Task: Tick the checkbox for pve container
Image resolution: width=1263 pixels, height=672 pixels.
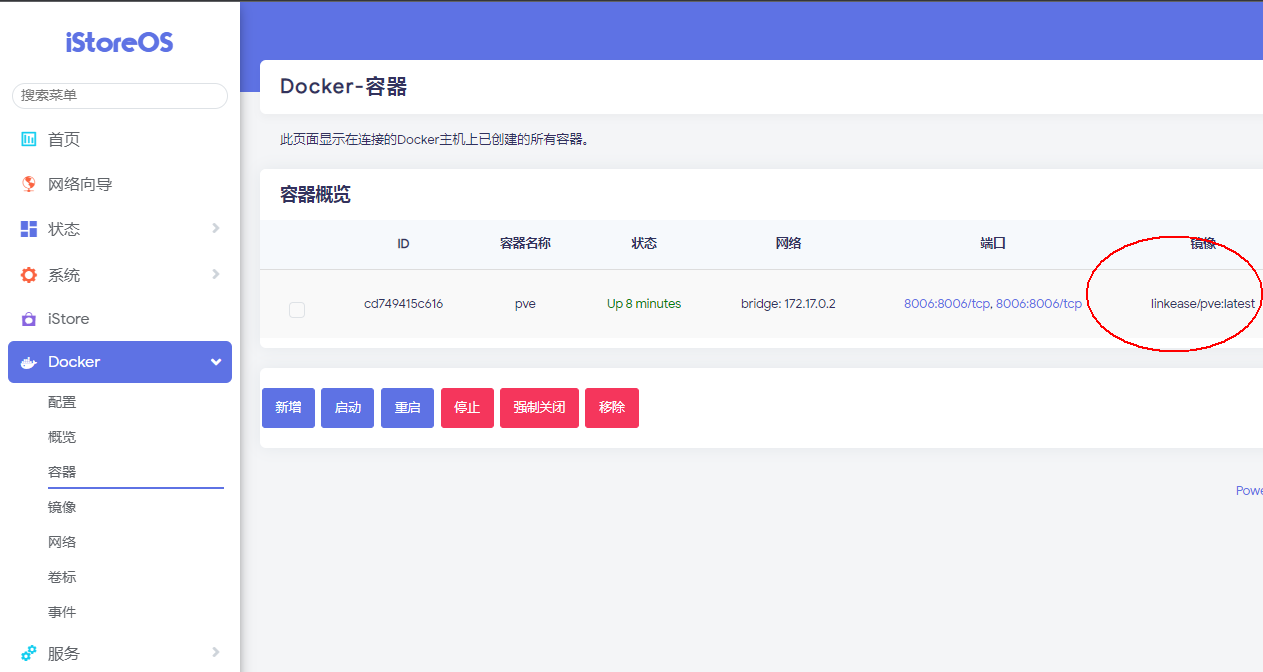Action: (297, 310)
